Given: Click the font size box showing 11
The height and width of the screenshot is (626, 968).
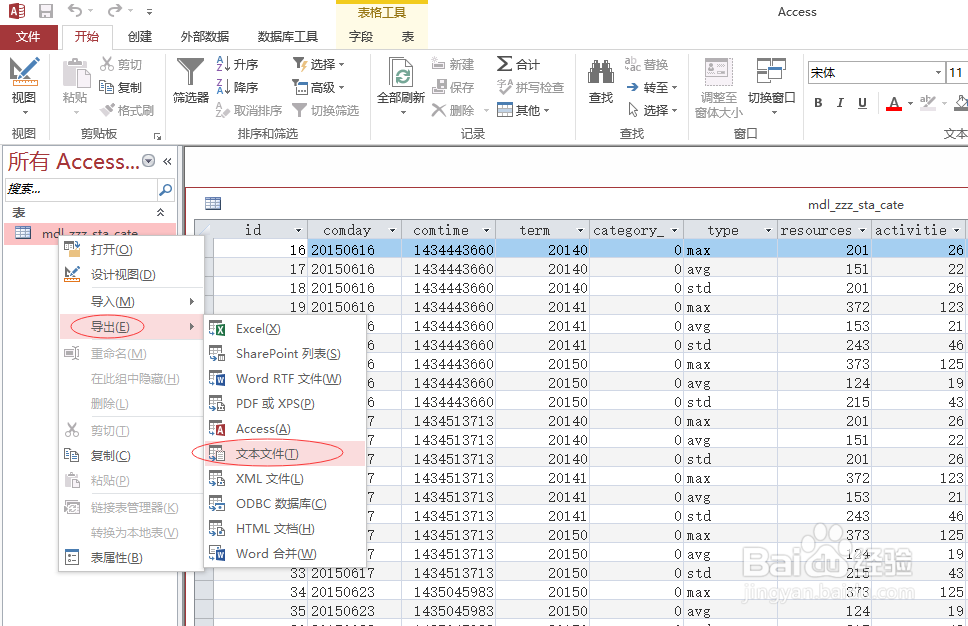Looking at the screenshot, I should pos(956,73).
